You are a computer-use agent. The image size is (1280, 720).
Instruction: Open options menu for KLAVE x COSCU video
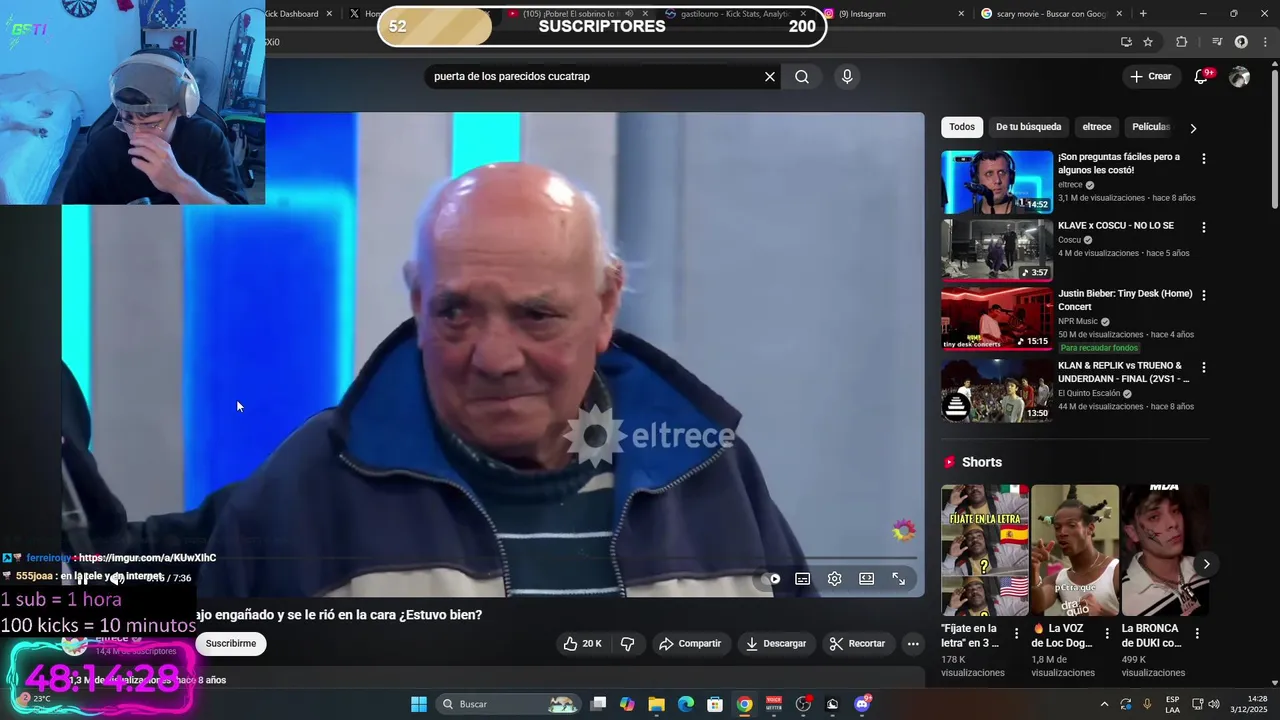click(x=1204, y=227)
